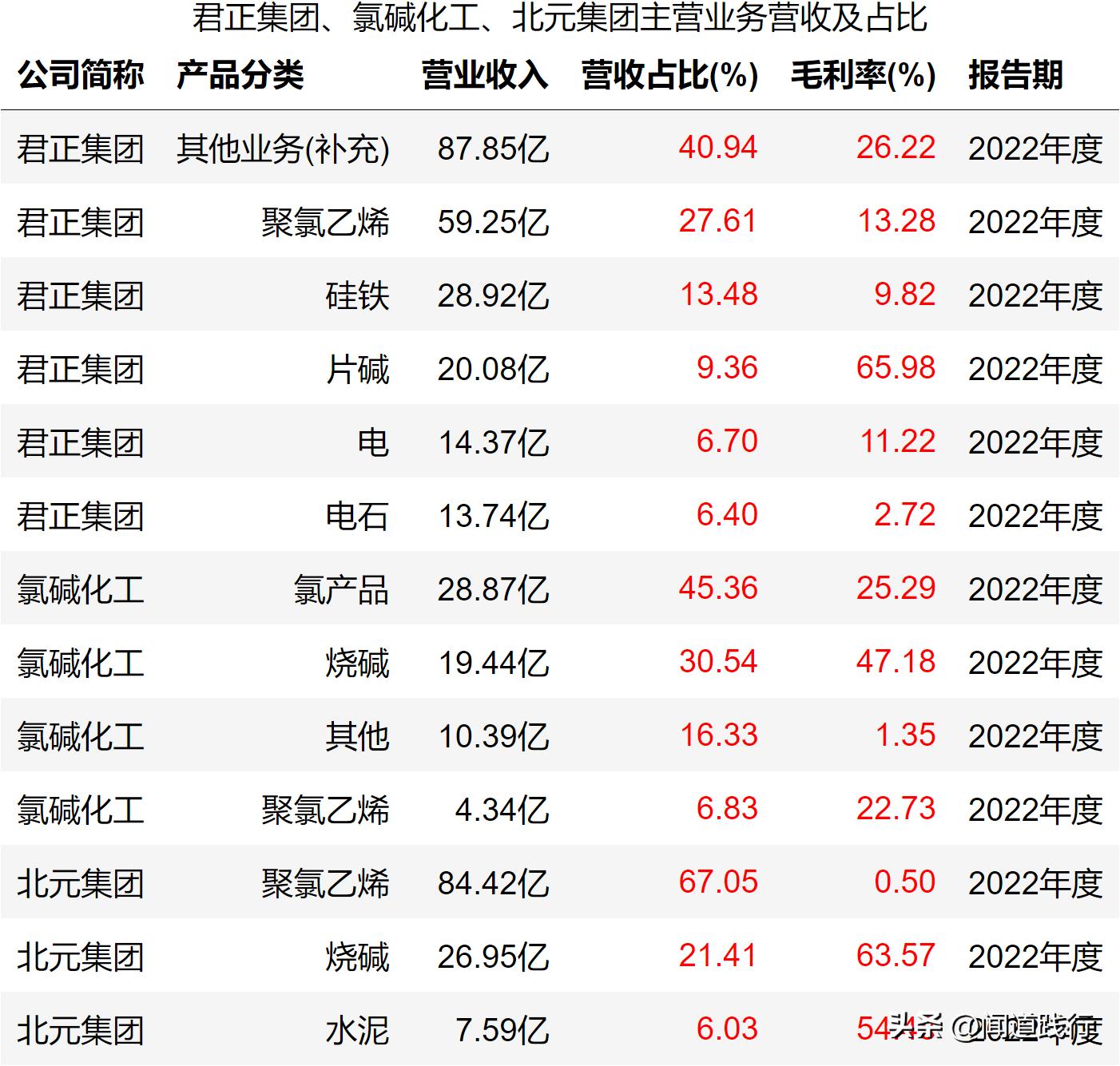
Task: Select the 其他 product cell in the 10.39亿 row
Action: pyautogui.click(x=358, y=736)
